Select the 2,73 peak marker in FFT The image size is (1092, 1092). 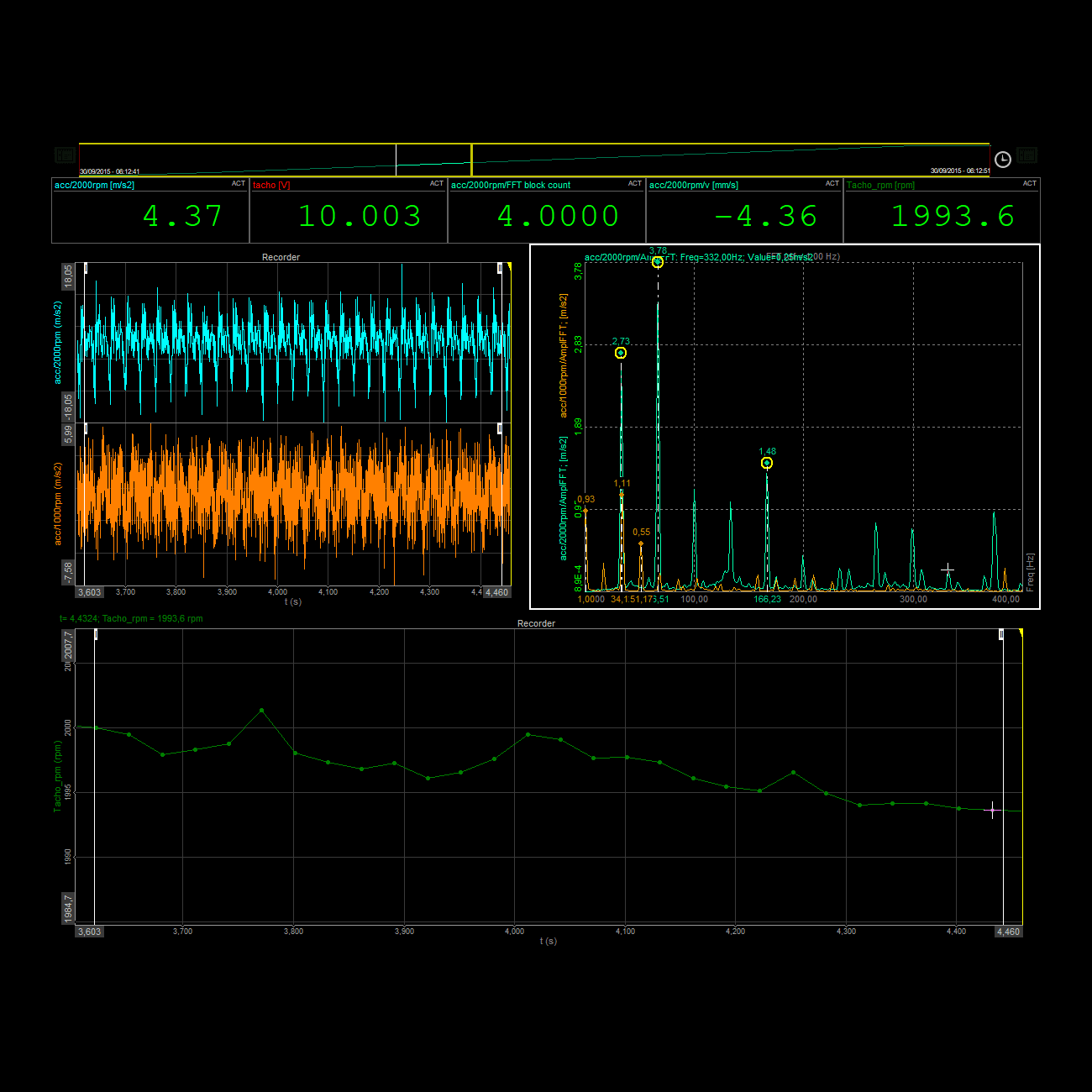coord(621,353)
